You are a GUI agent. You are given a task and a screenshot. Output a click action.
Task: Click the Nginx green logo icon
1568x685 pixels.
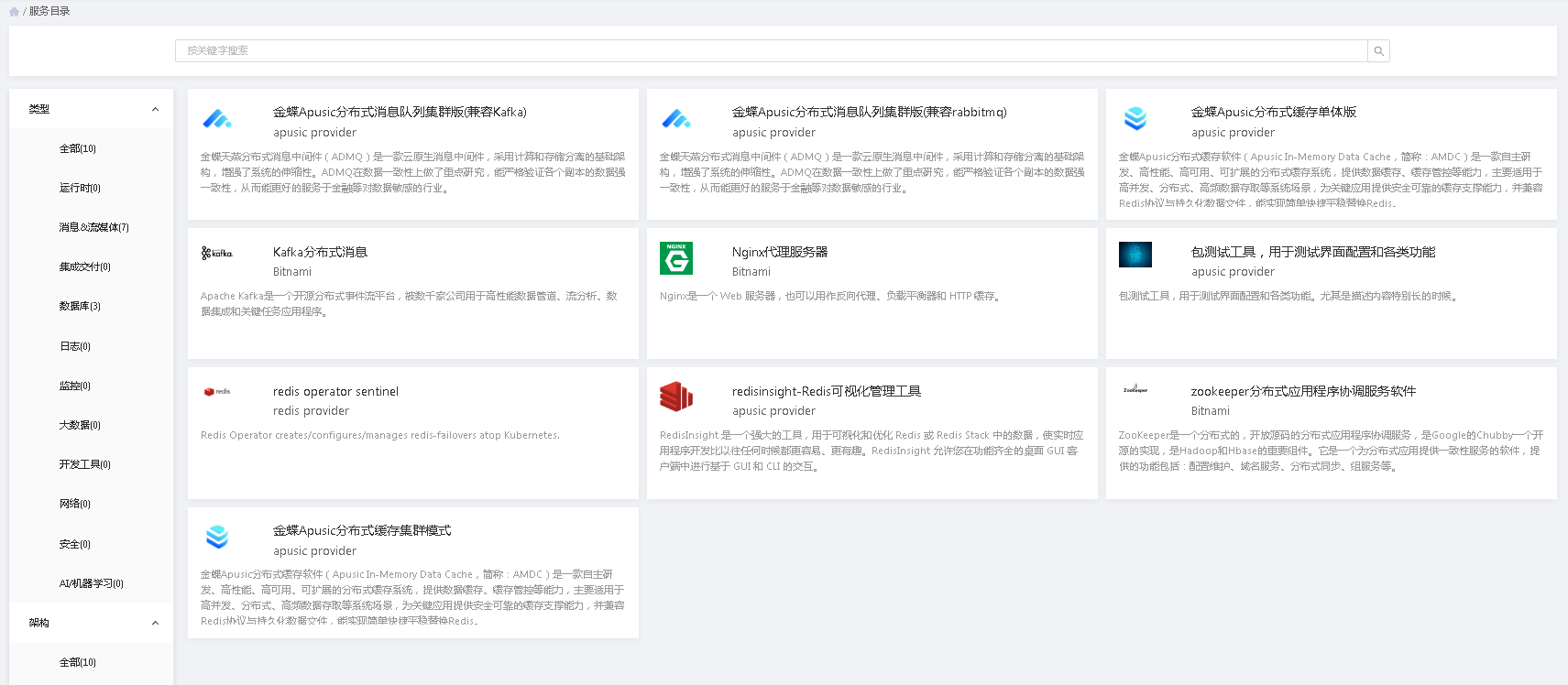pos(676,258)
